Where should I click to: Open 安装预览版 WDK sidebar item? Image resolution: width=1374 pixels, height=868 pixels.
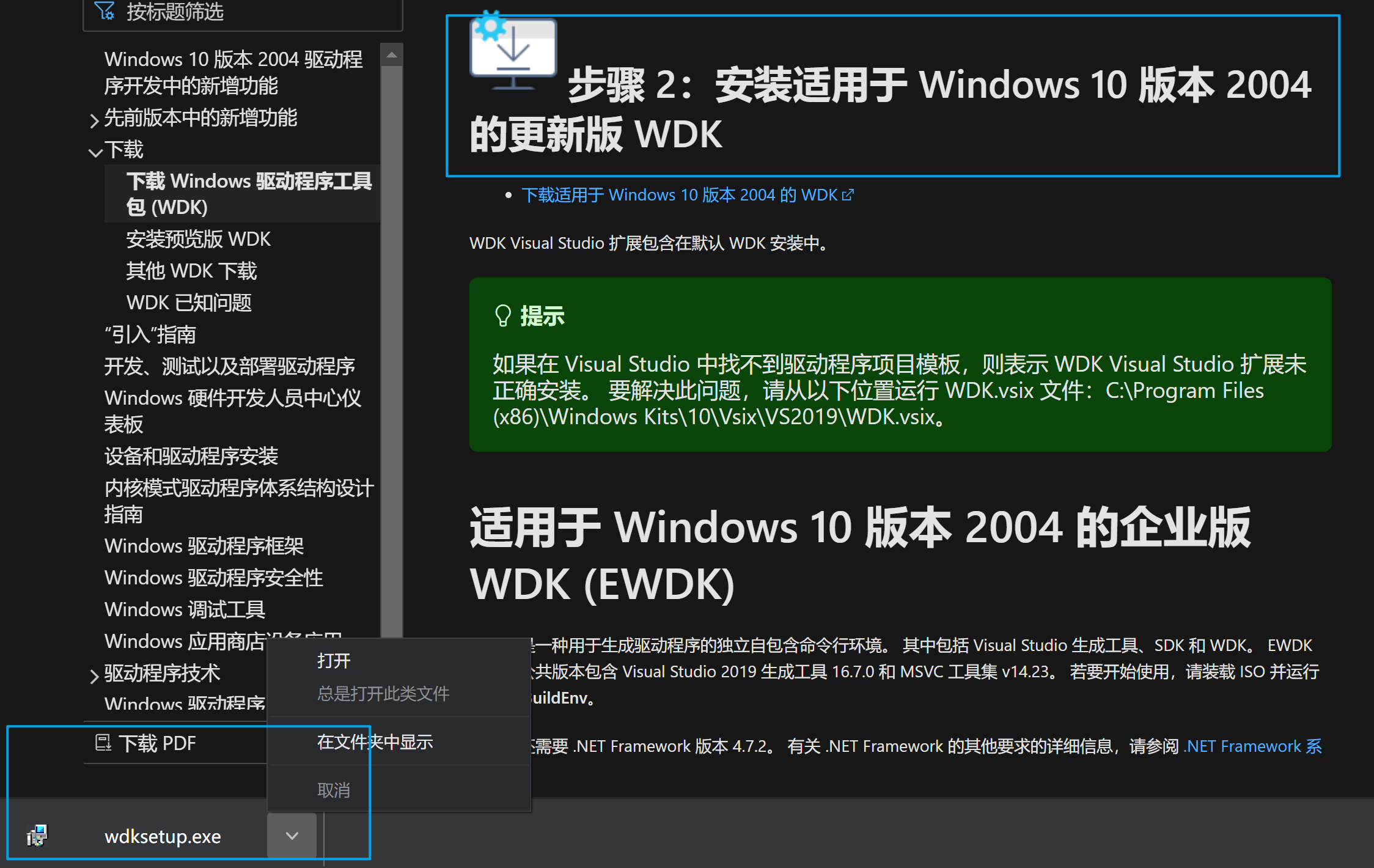198,239
